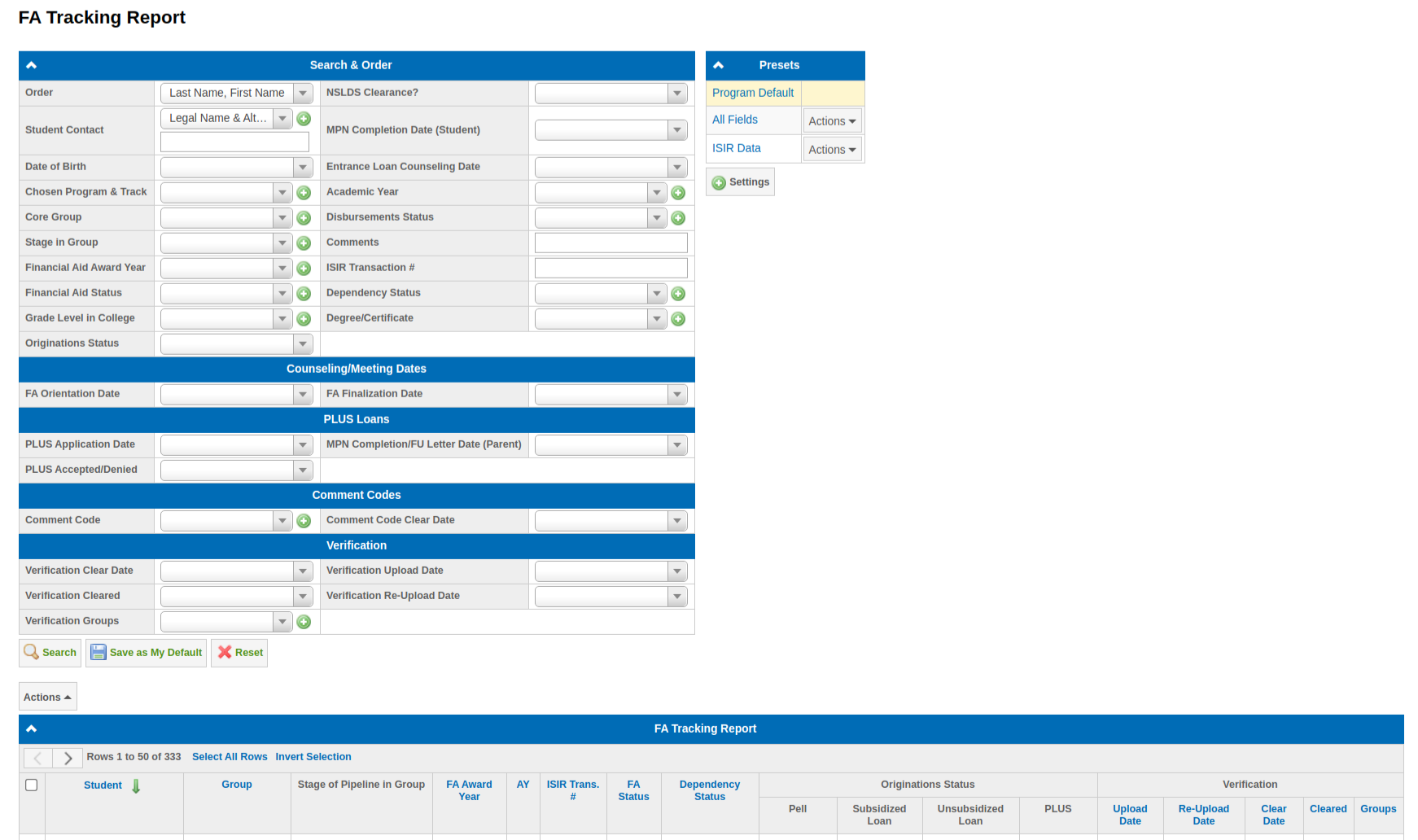Viewport: 1418px width, 840px height.
Task: Click the green plus beside Degree/Certificate
Action: pos(678,319)
